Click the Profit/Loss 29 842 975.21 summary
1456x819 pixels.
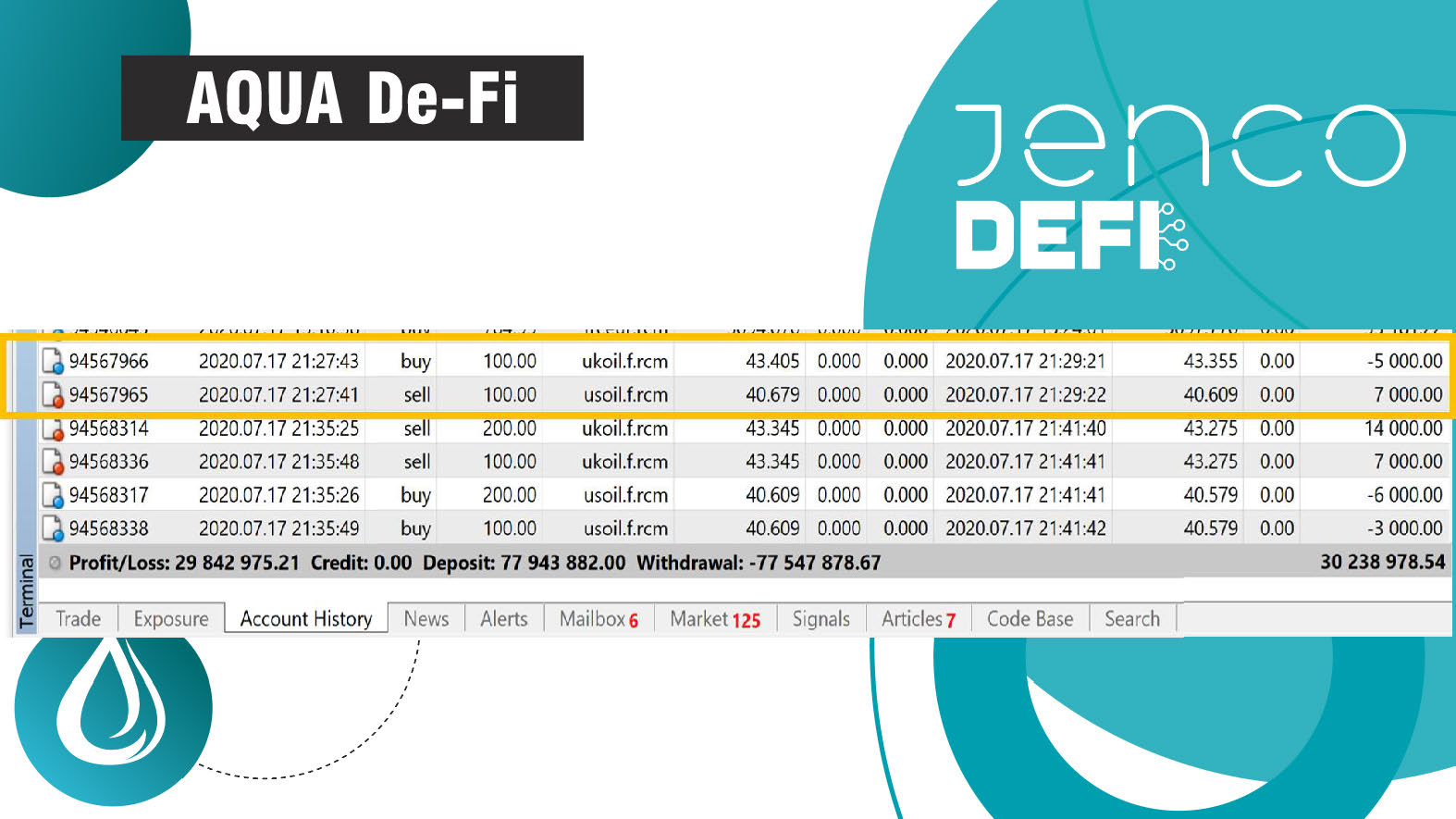click(184, 563)
